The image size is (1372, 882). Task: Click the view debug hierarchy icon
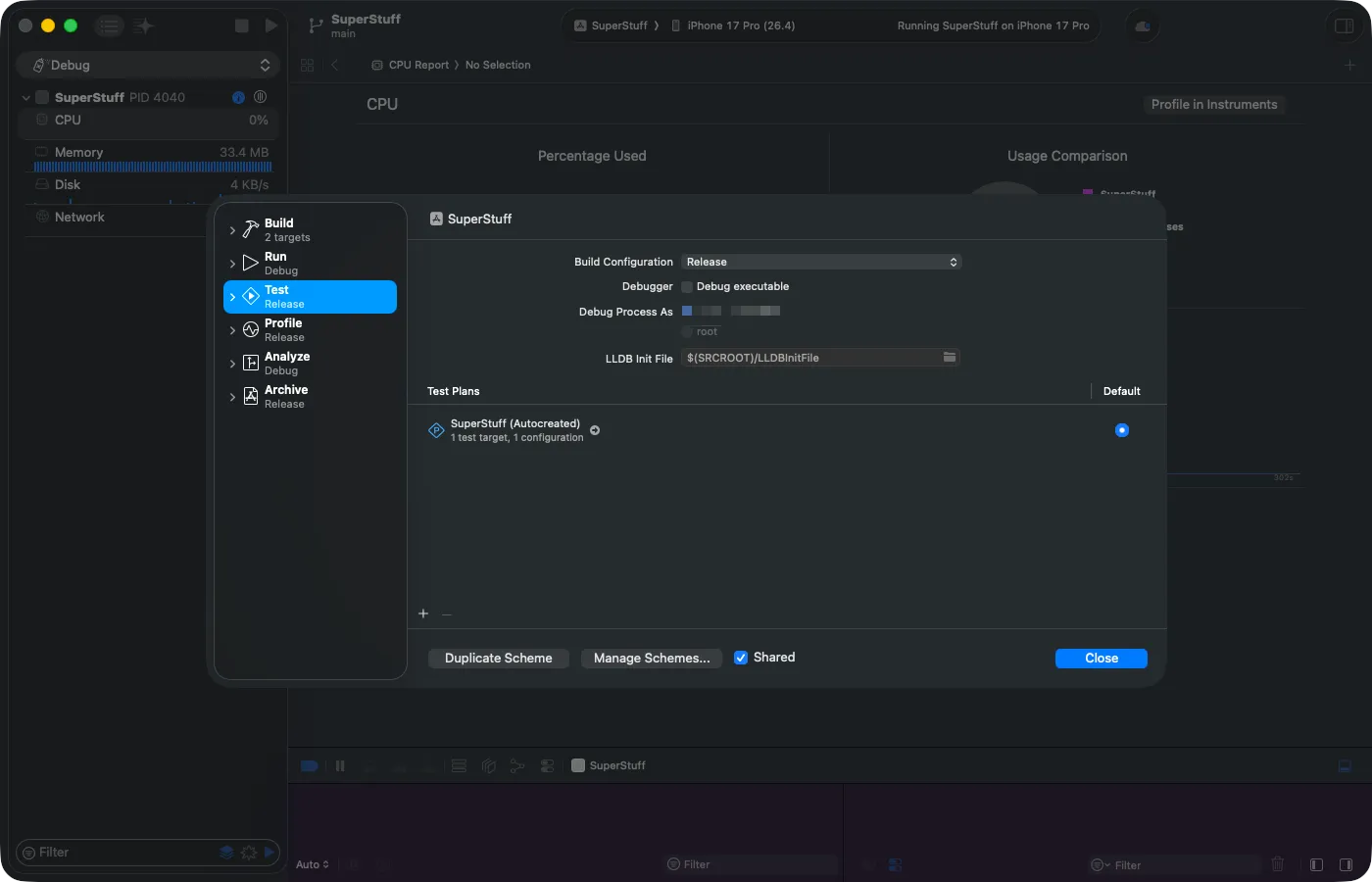pos(488,765)
